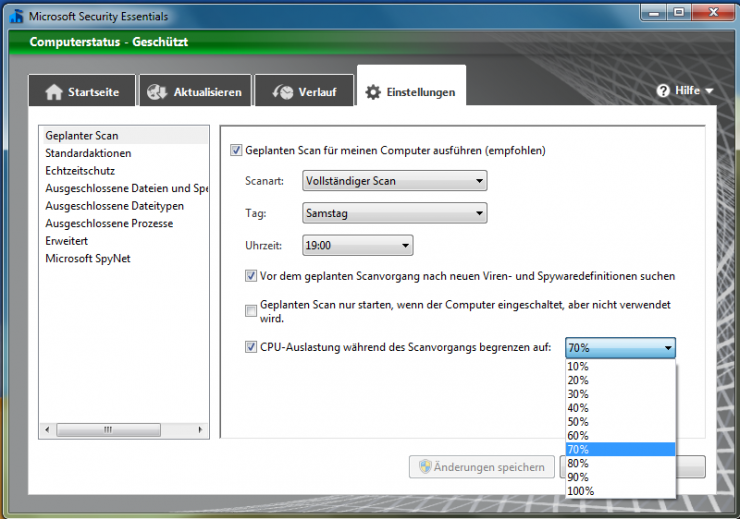The image size is (740, 519).
Task: Choose 60% from the CPU limit list
Action: pyautogui.click(x=620, y=435)
